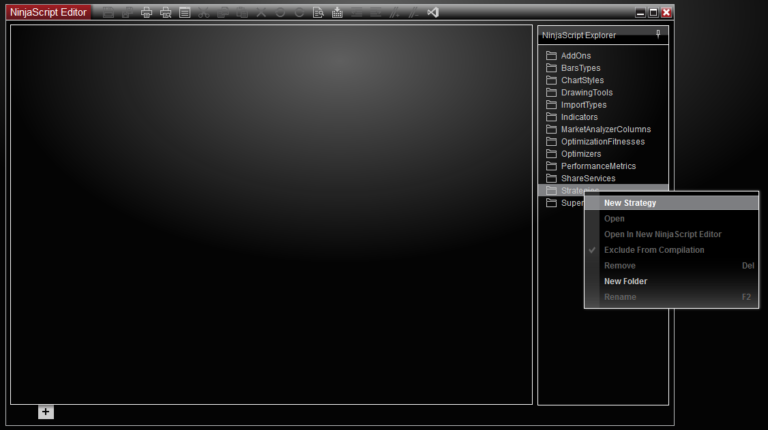Screen dimensions: 768x430
Task: Expand the AddOns folder
Action: coord(575,56)
